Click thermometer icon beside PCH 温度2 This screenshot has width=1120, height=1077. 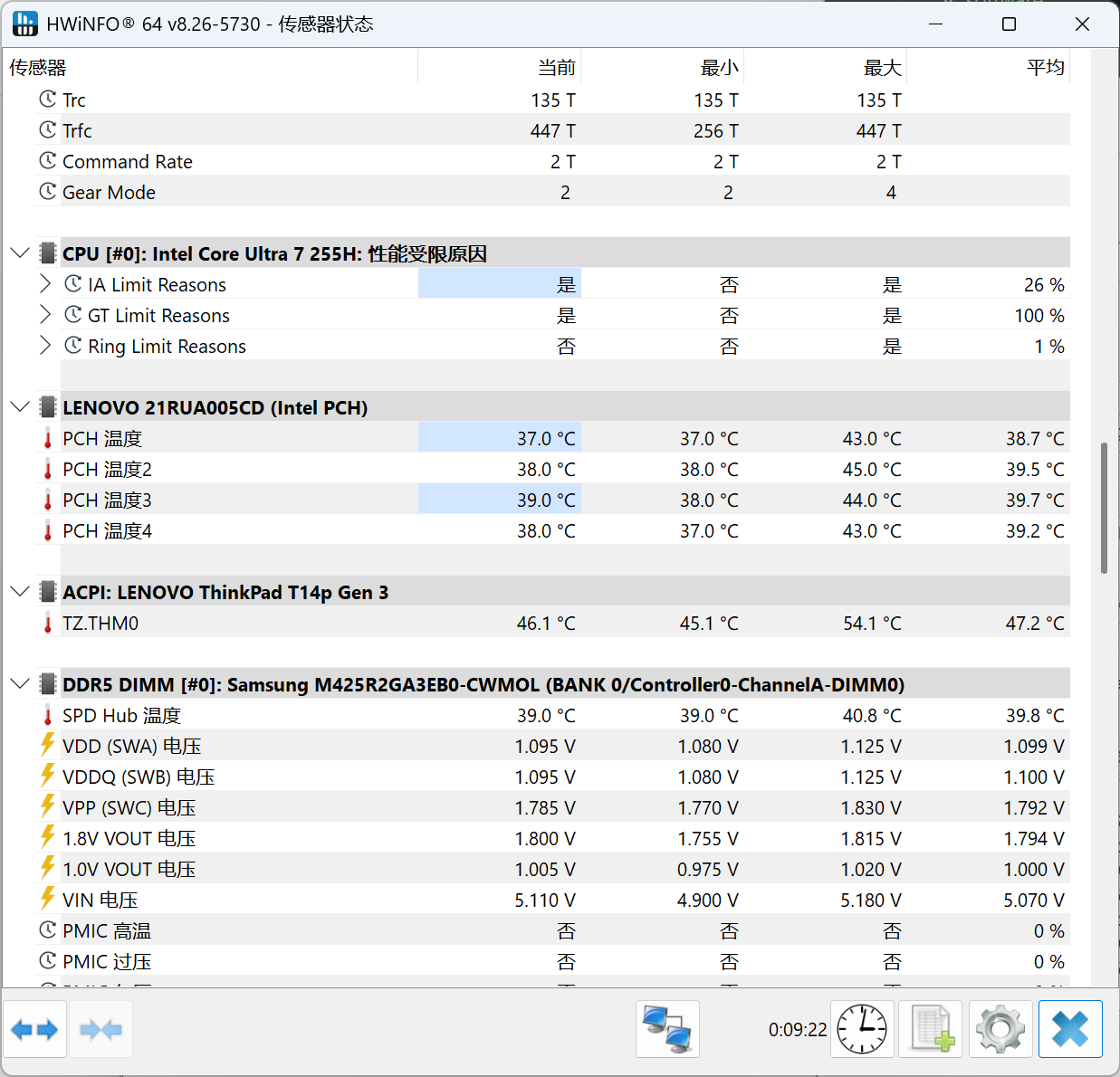[48, 470]
